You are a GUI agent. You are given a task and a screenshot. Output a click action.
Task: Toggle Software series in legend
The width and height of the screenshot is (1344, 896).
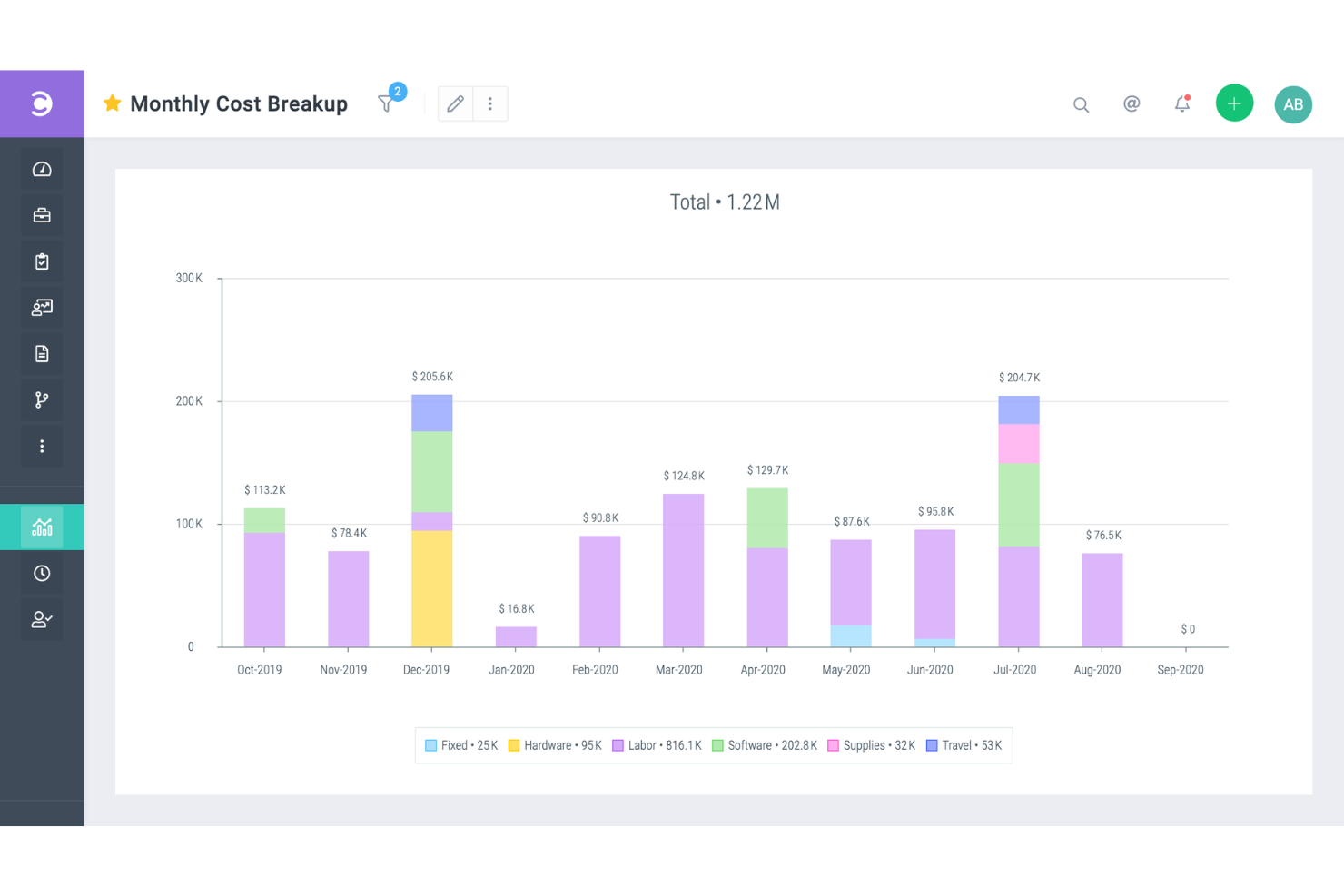click(765, 745)
